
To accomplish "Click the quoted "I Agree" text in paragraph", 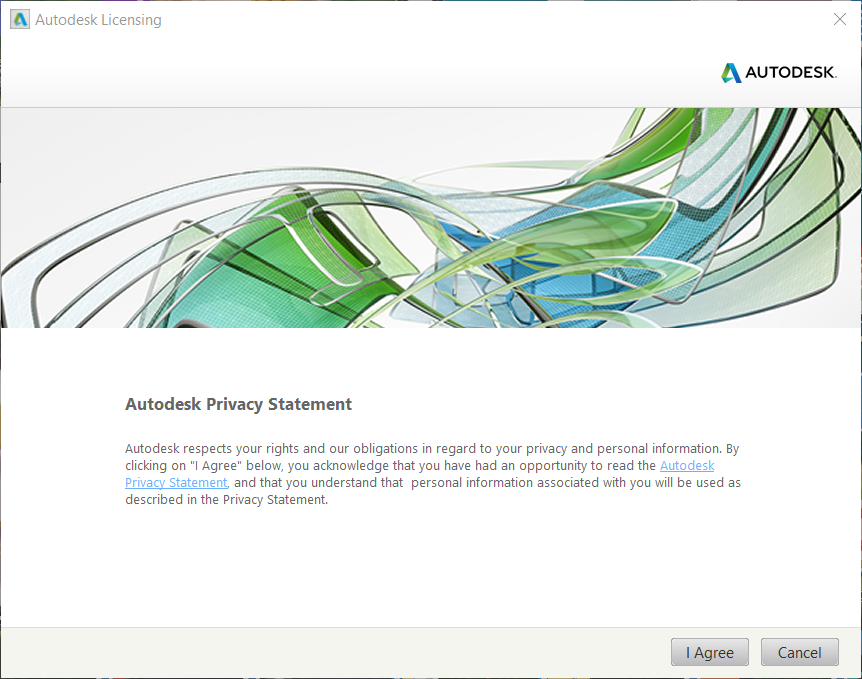I will (x=216, y=466).
